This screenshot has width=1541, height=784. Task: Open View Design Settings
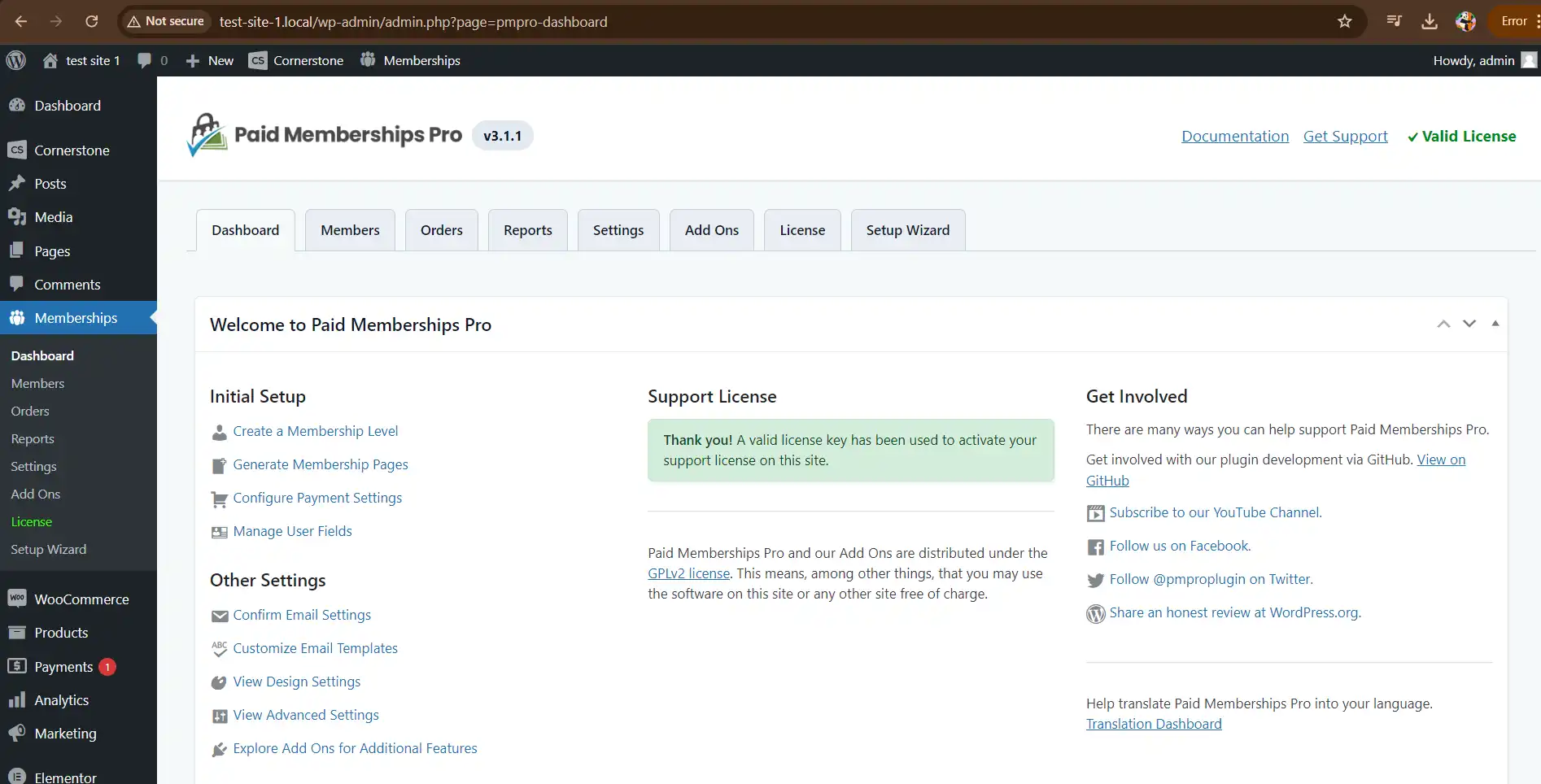[297, 682]
